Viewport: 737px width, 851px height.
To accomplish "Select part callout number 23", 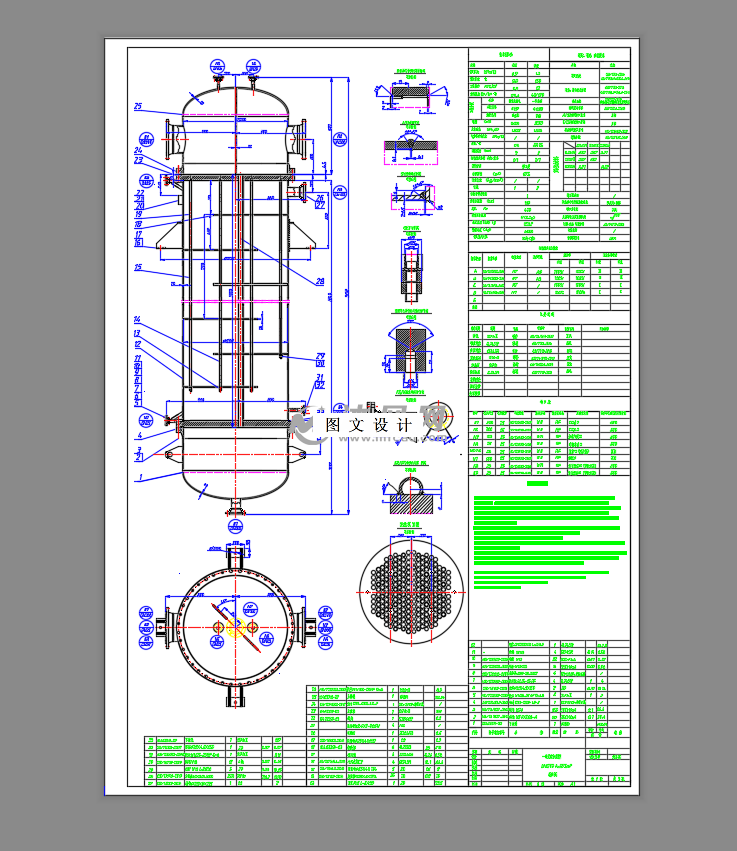I will coord(138,160).
